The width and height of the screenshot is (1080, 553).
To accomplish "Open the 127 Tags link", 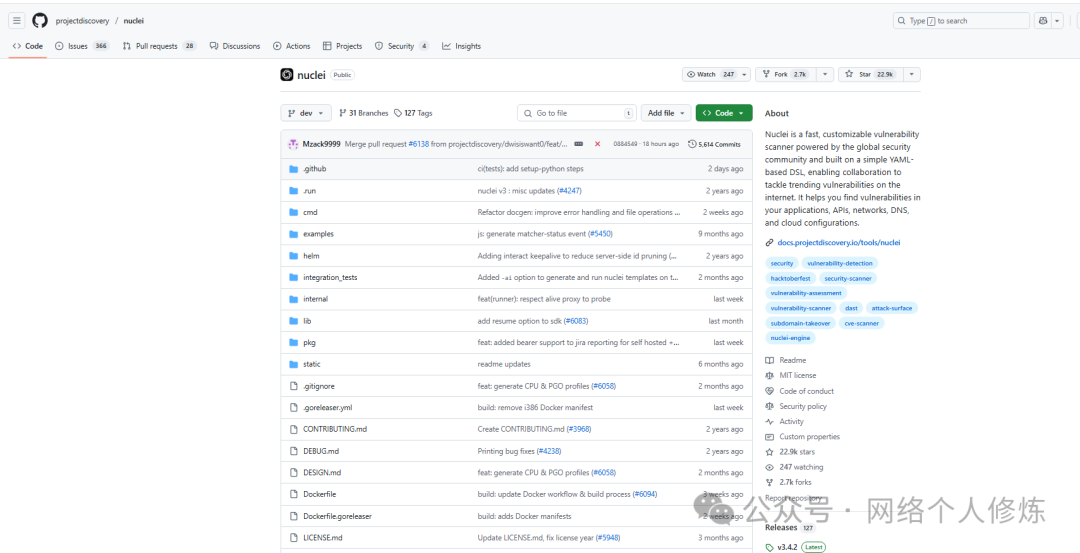I will [413, 113].
